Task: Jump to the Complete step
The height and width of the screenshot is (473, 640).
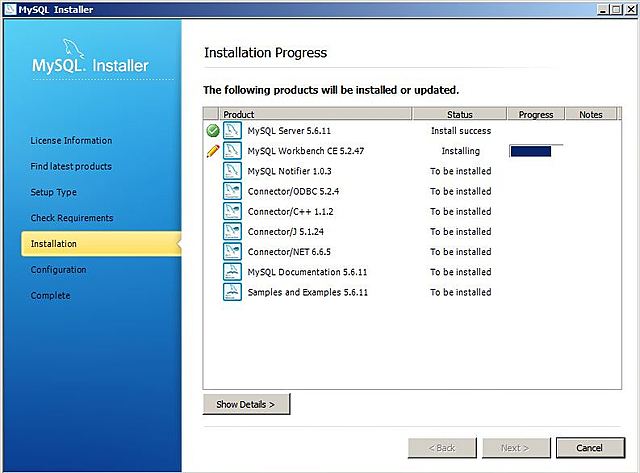Action: (x=50, y=295)
